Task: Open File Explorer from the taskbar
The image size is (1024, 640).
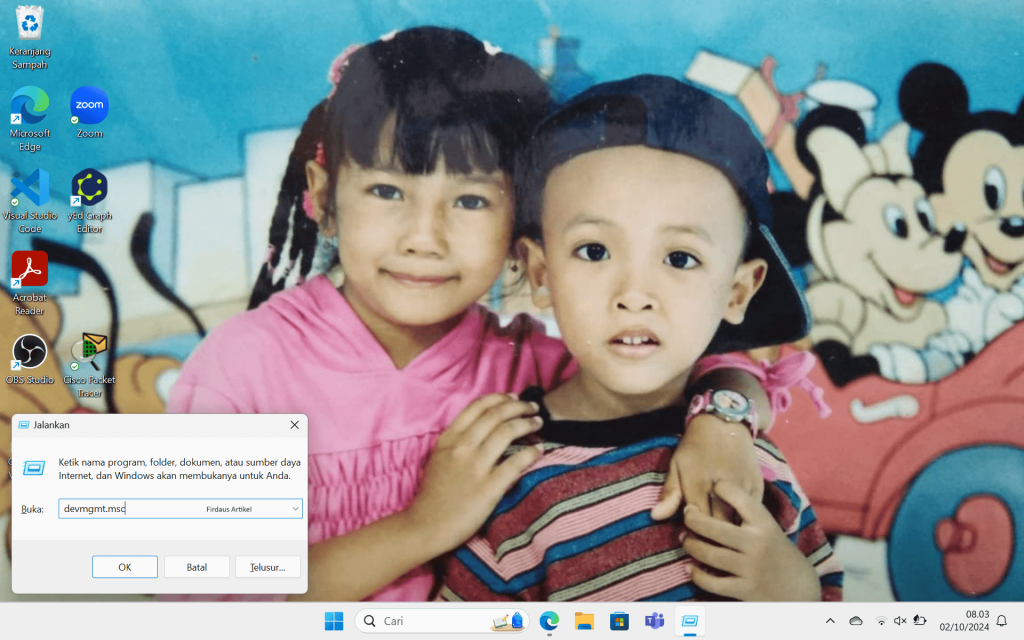Action: click(x=584, y=621)
